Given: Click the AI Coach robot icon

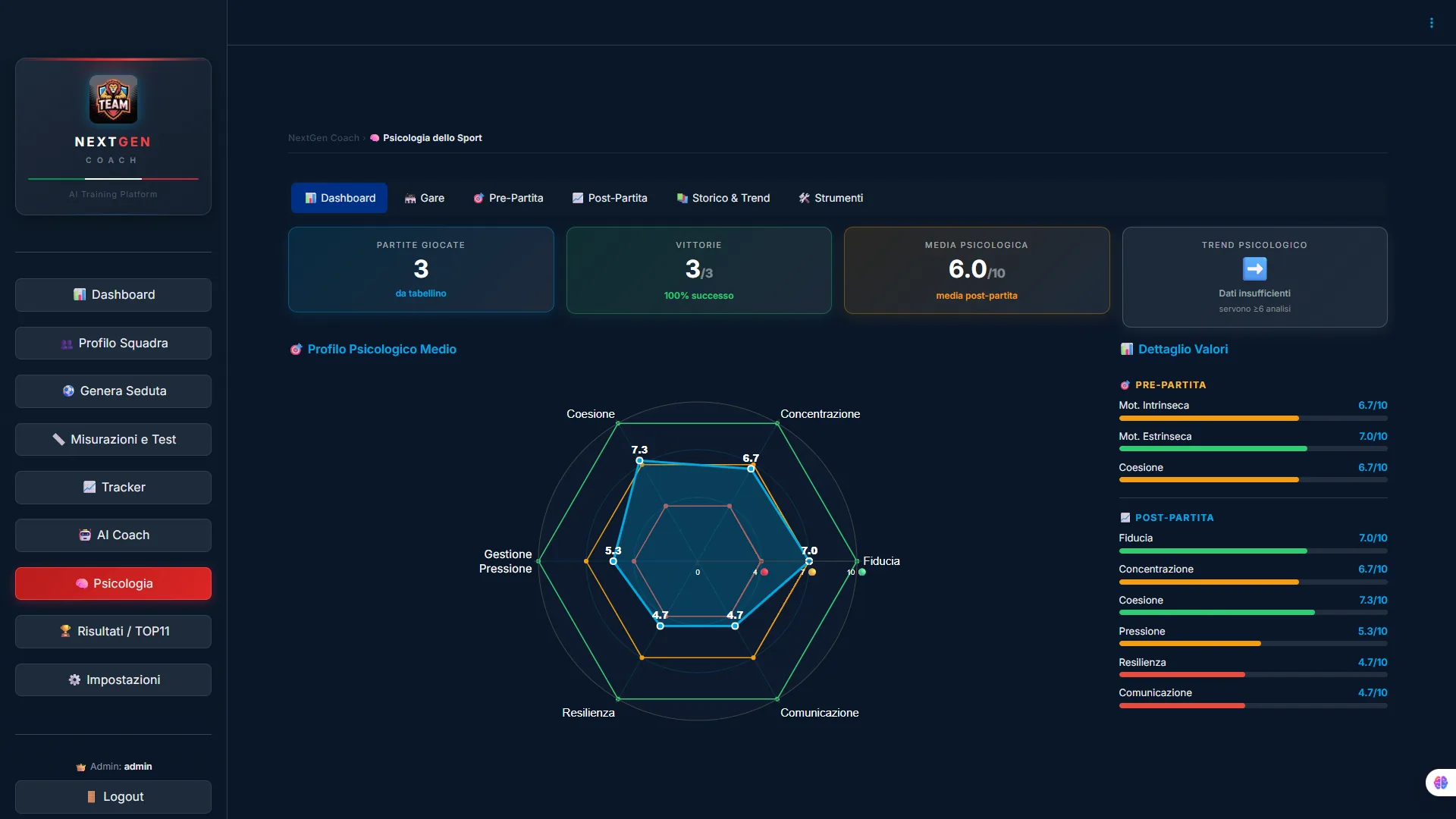Looking at the screenshot, I should point(85,535).
